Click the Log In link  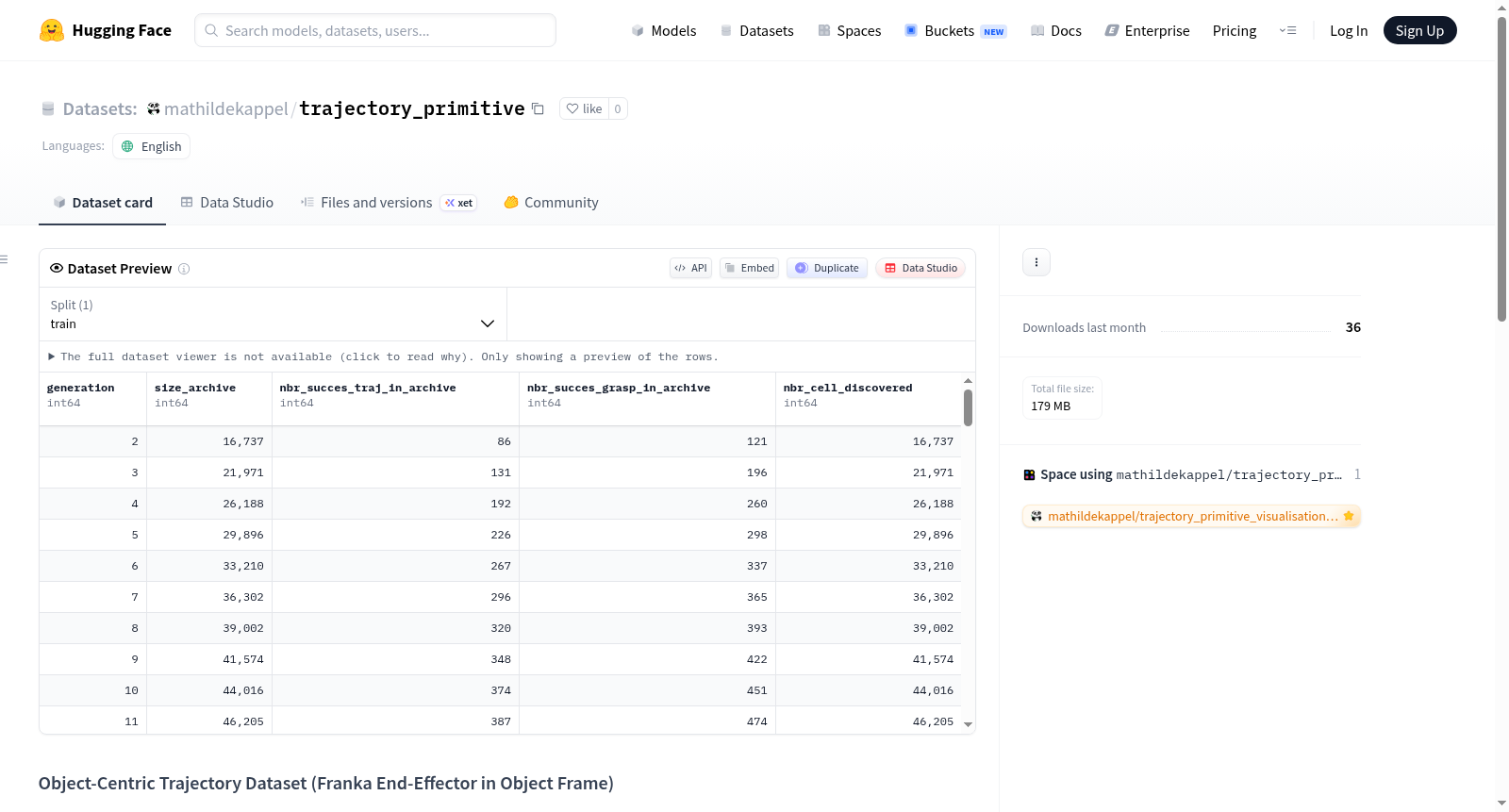(1349, 30)
